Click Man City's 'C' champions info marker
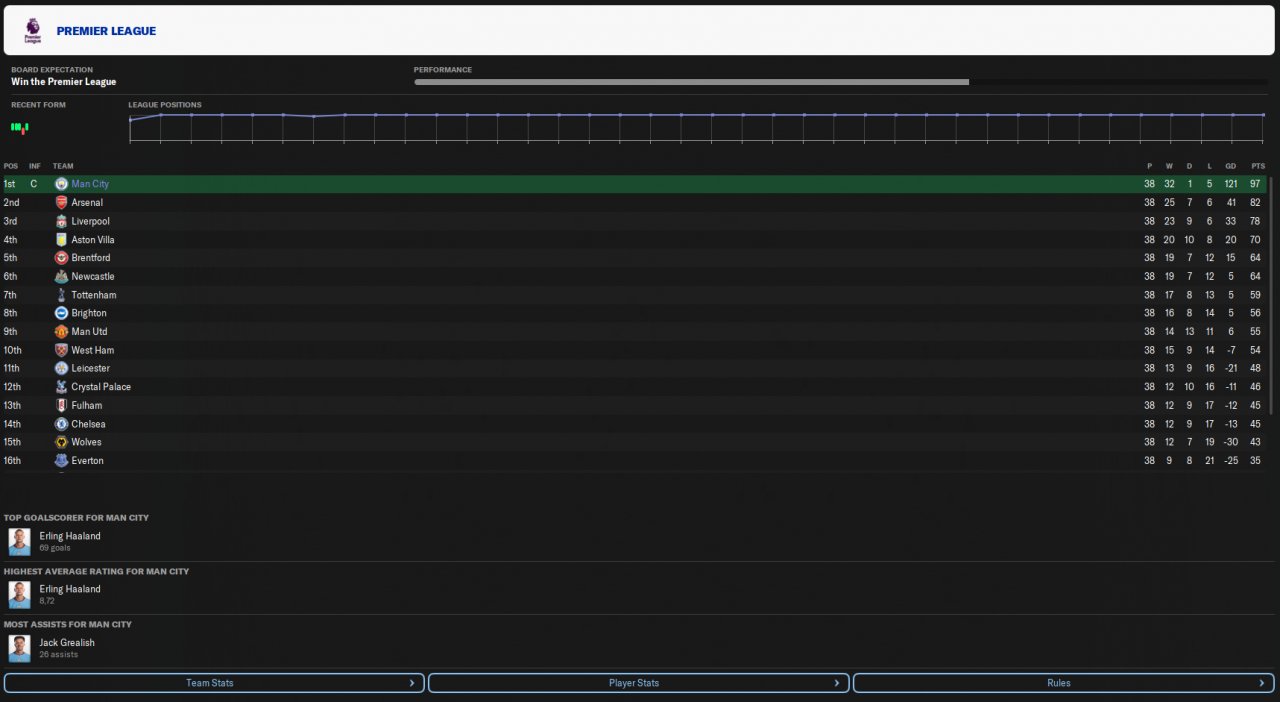 coord(33,184)
